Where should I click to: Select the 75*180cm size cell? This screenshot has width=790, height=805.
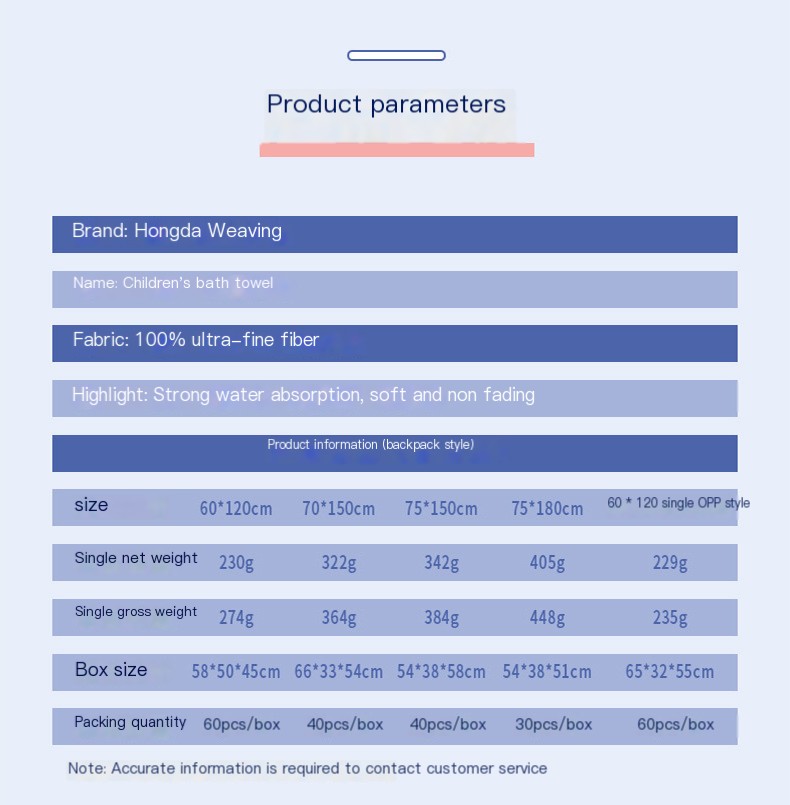click(547, 508)
